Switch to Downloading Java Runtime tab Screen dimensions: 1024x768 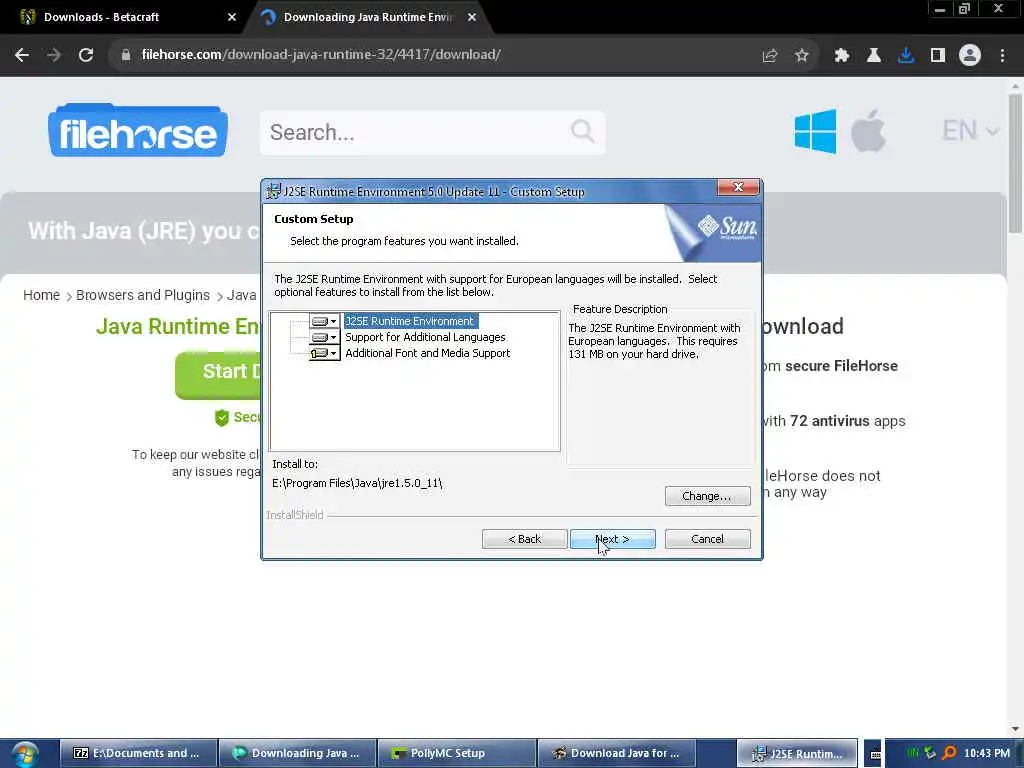(x=367, y=17)
